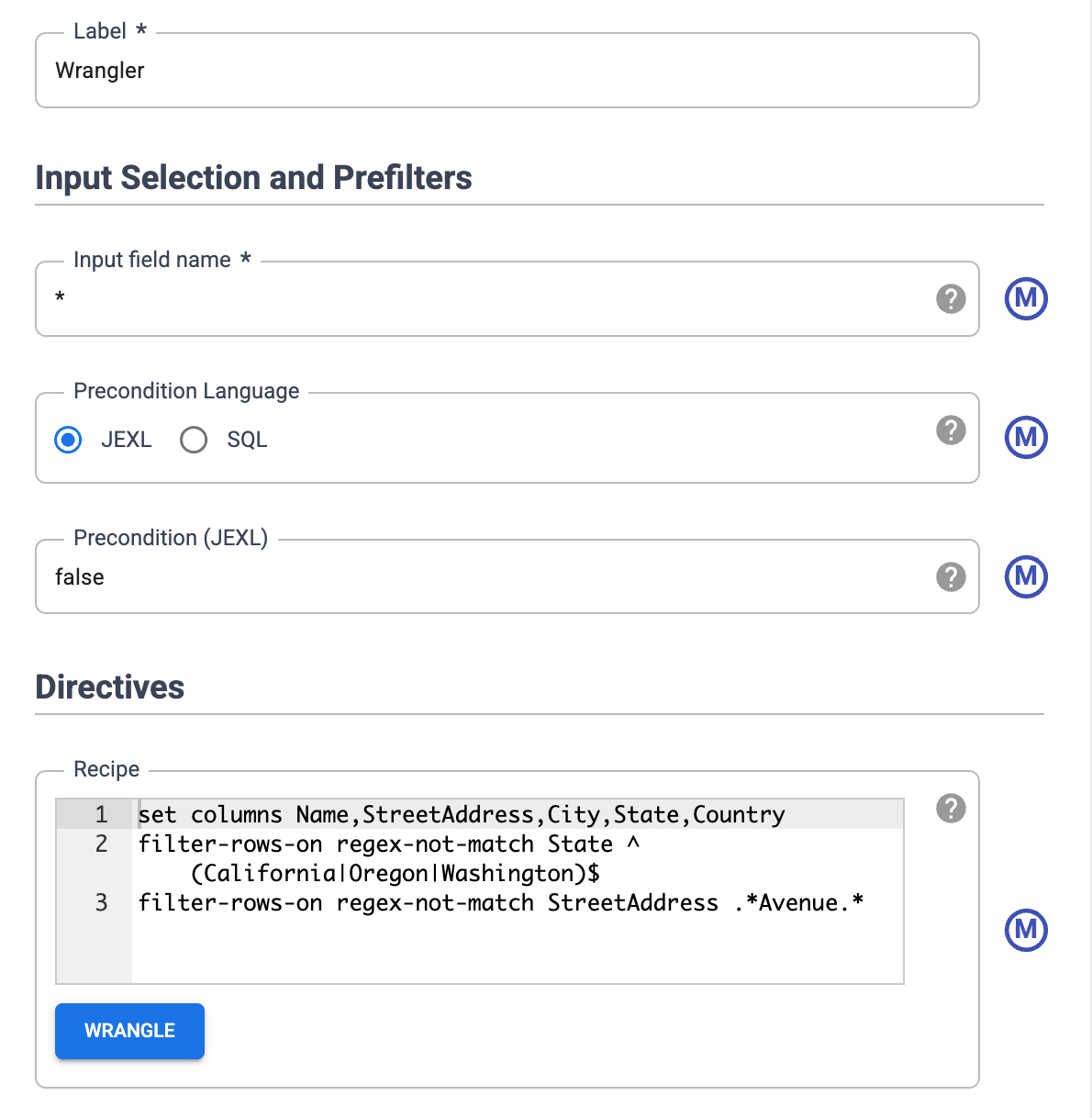Open help for the Precondition (JEXL) field
This screenshot has height=1118, width=1092.
click(951, 576)
